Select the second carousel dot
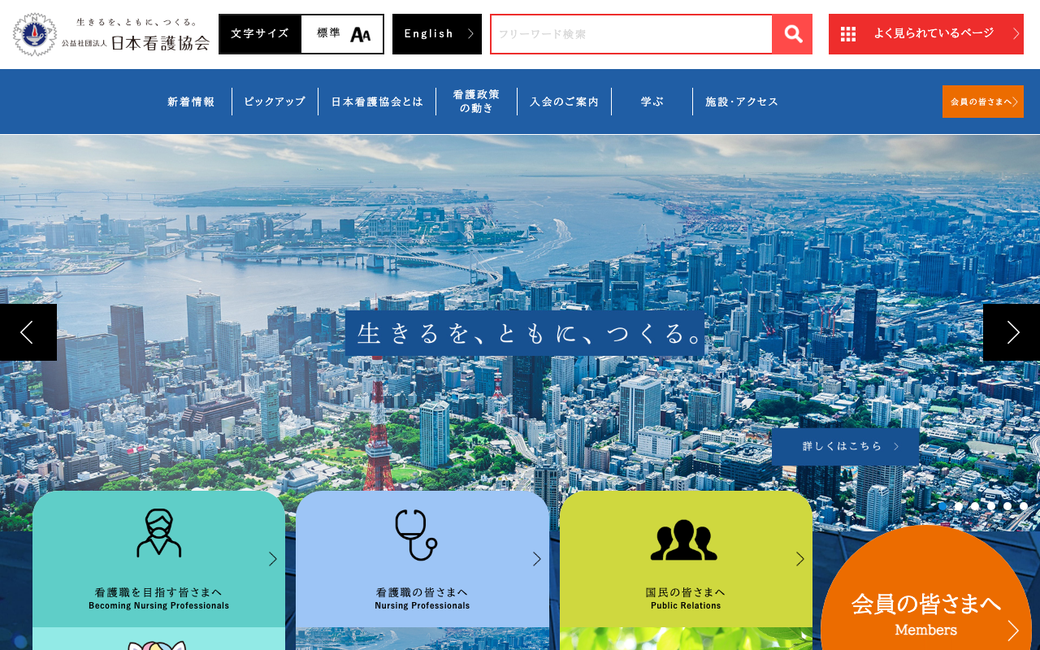Screen dimensions: 1040x650 pyautogui.click(x=958, y=506)
